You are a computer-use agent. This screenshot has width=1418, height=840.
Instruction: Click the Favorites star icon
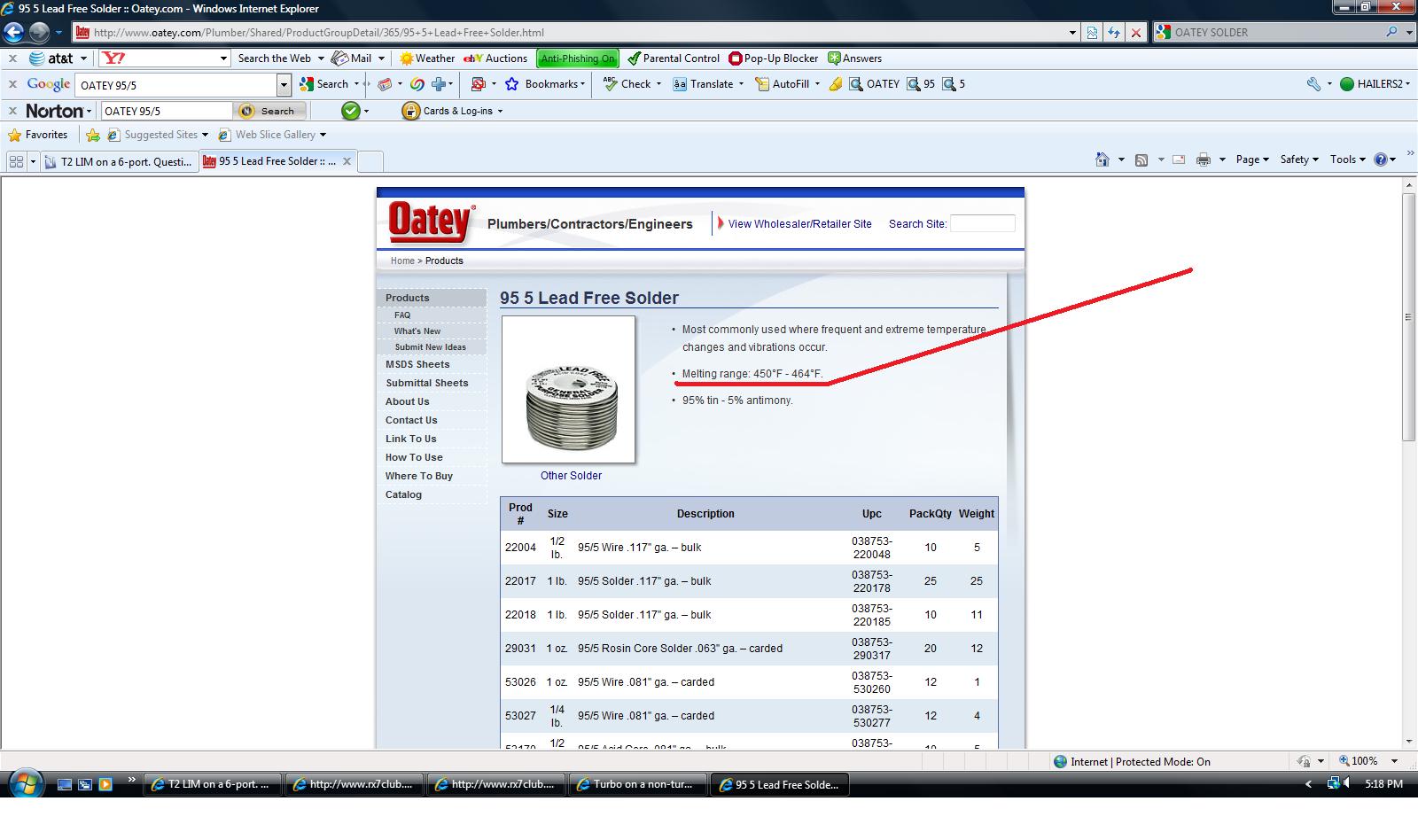[x=14, y=135]
